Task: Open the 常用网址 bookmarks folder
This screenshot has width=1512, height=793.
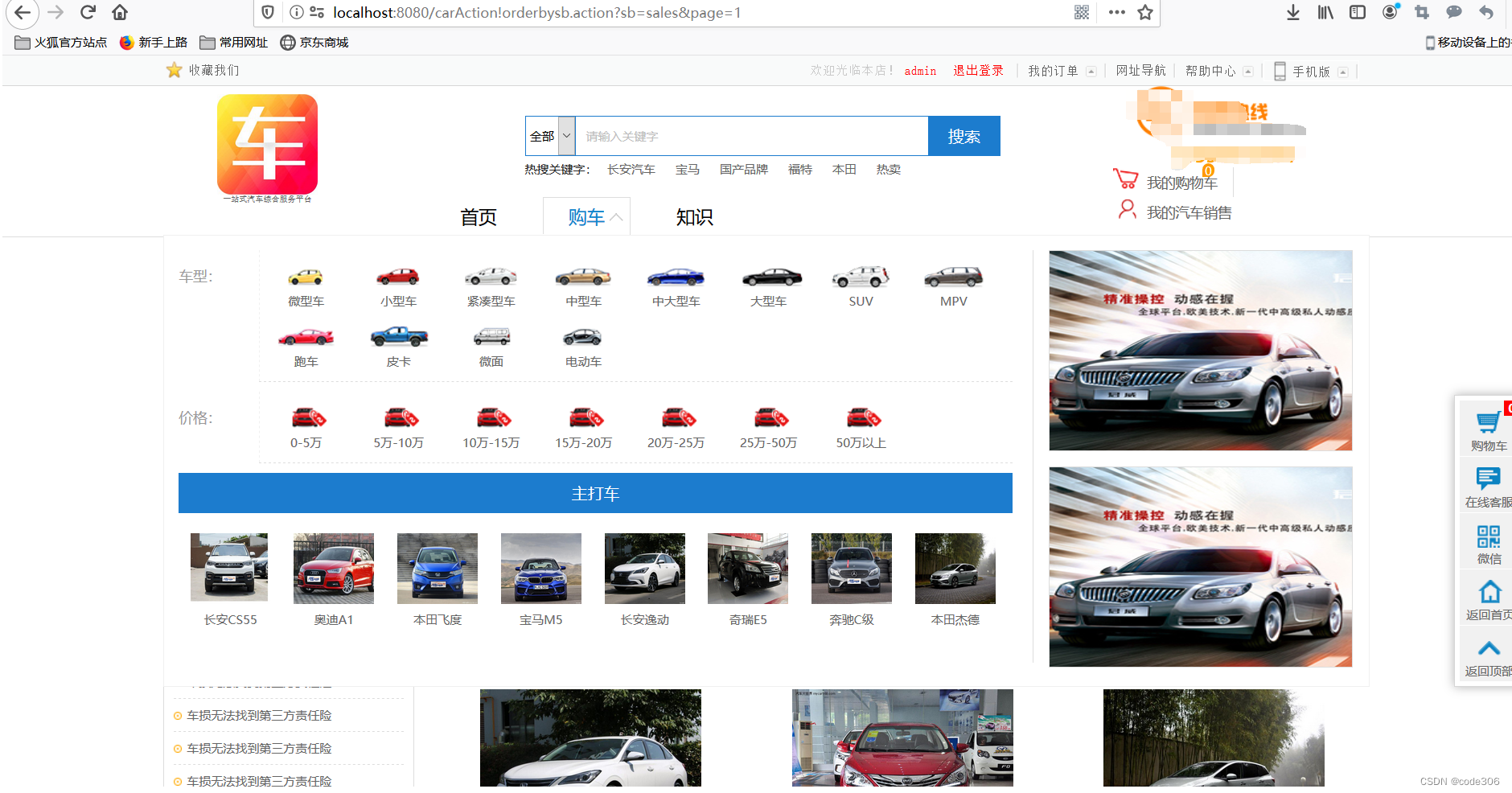Action: 234,42
